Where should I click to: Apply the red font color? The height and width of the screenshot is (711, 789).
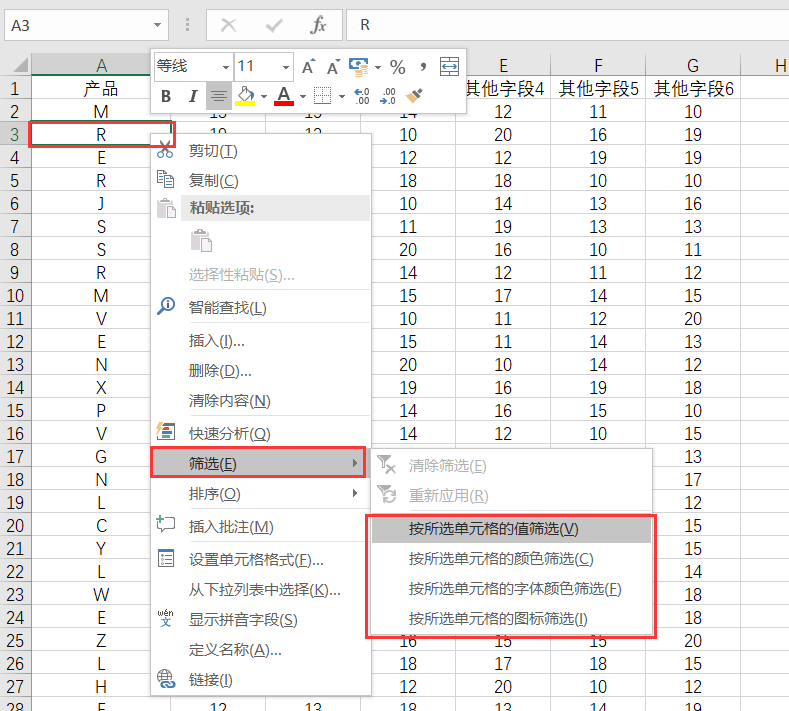284,96
